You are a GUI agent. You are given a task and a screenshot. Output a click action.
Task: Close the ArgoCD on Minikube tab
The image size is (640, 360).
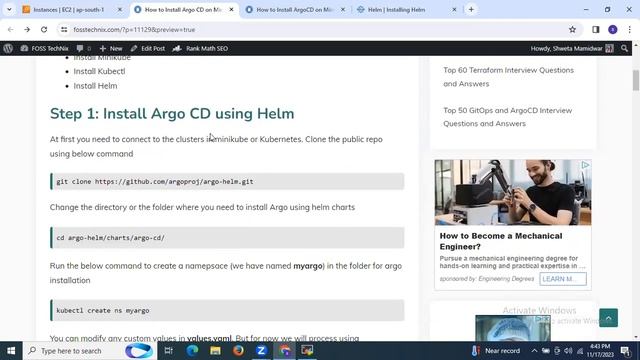point(343,9)
